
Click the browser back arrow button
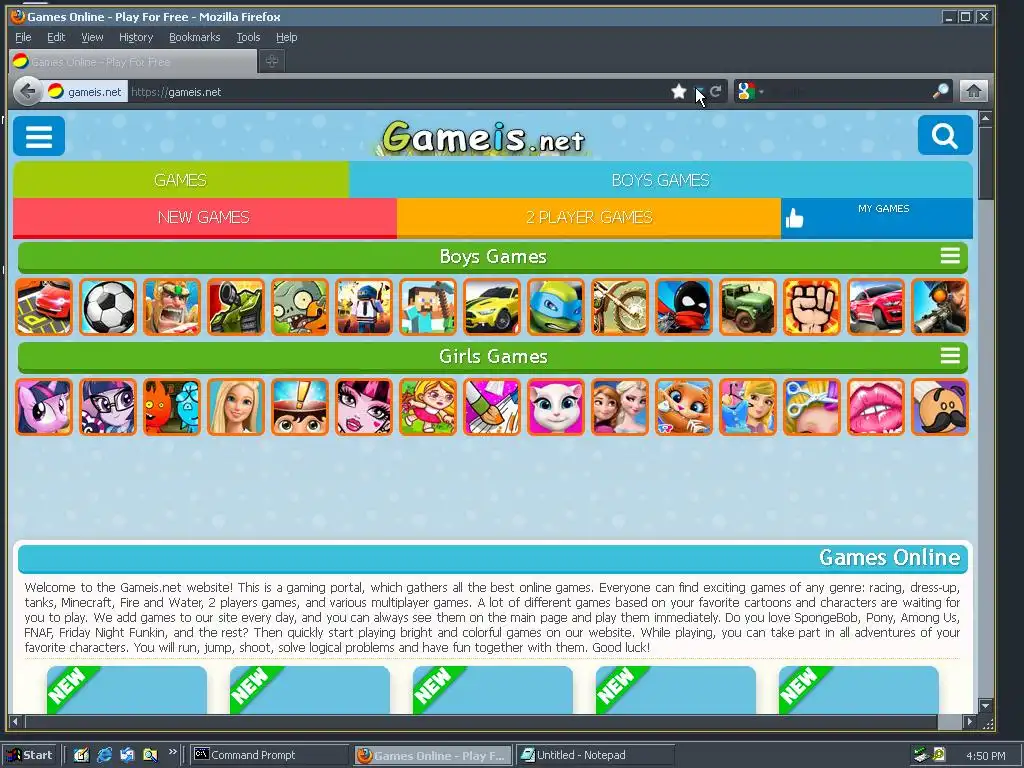point(27,91)
